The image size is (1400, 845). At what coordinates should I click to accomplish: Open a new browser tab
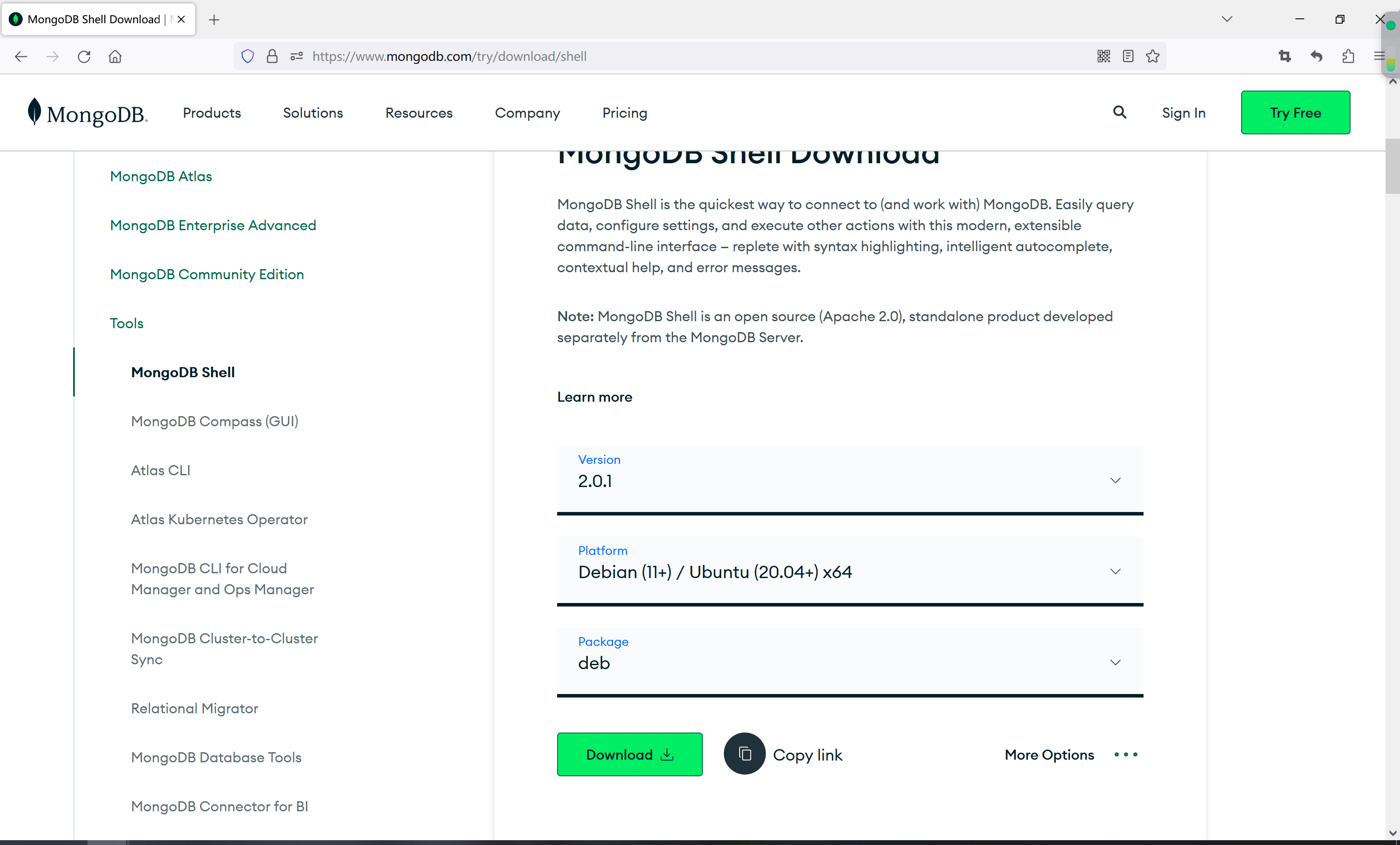pyautogui.click(x=214, y=20)
